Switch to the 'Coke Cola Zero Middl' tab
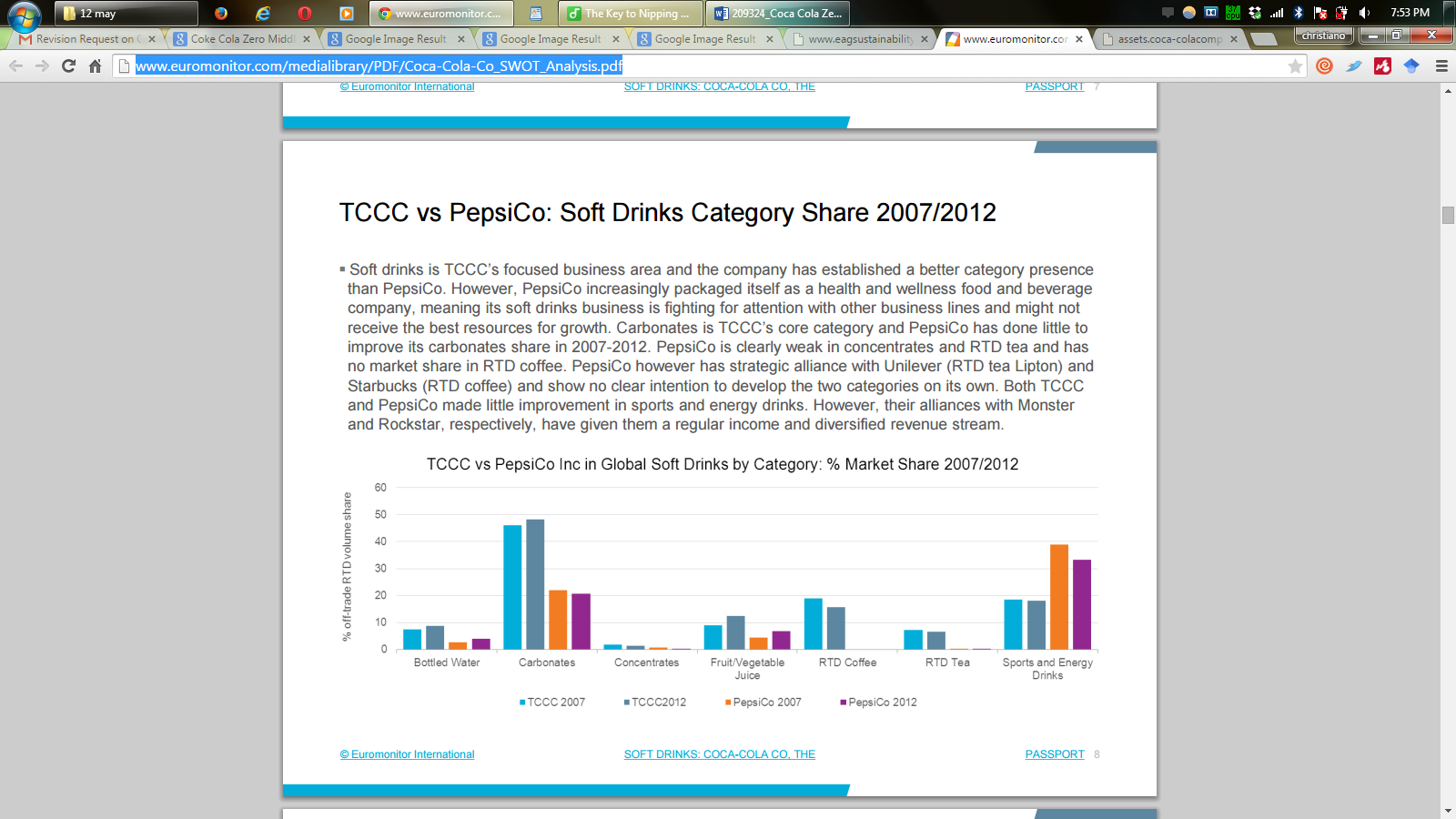1456x819 pixels. coord(242,39)
